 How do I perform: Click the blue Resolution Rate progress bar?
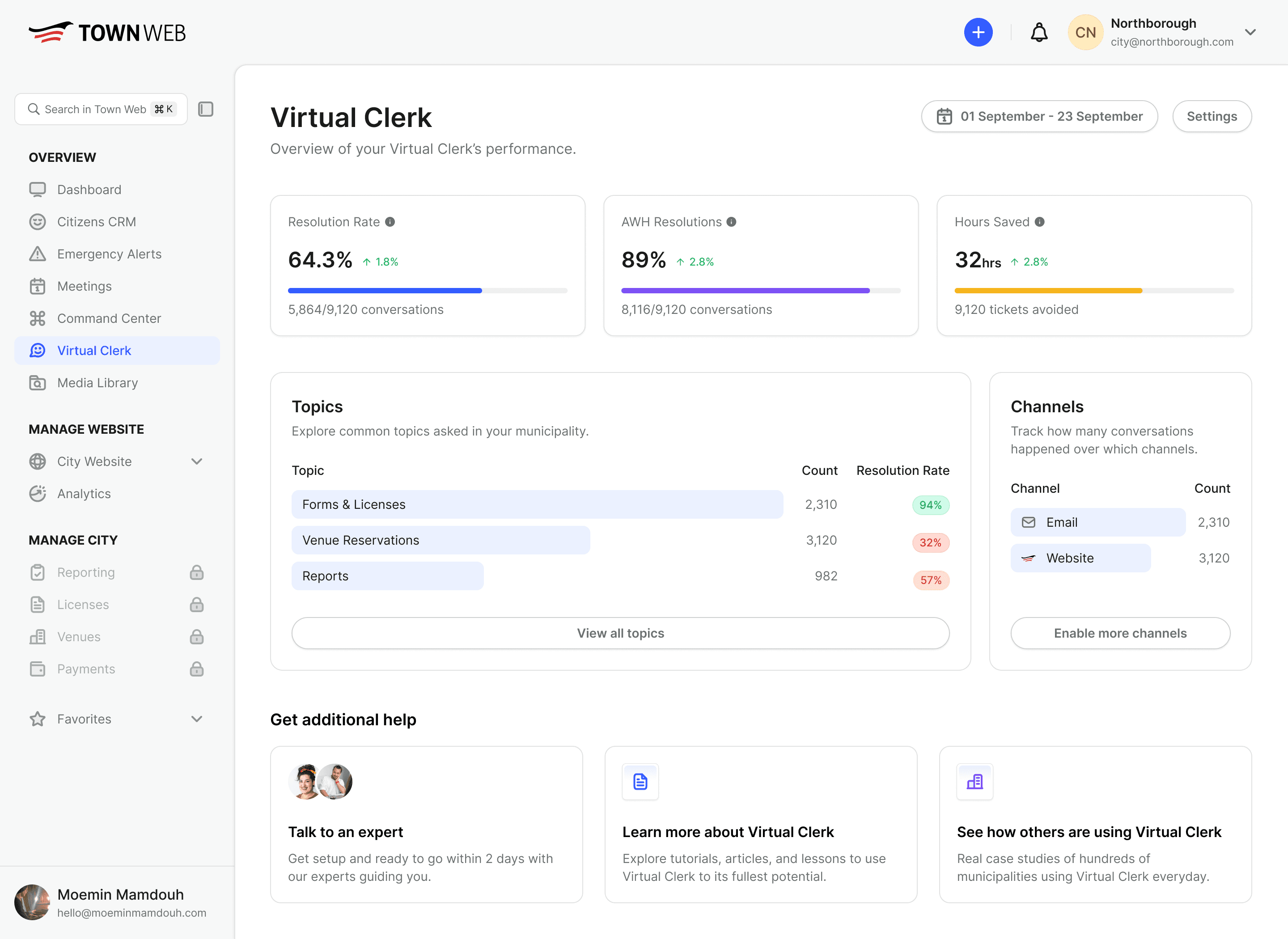(385, 291)
